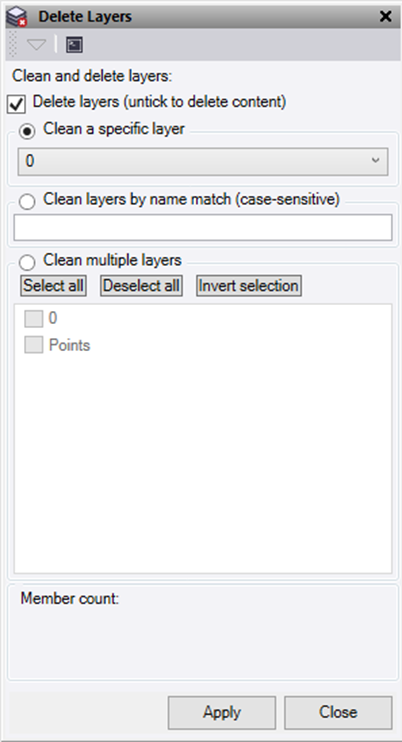Viewport: 402px width, 742px height.
Task: Click the Invert selection button
Action: pos(249,286)
